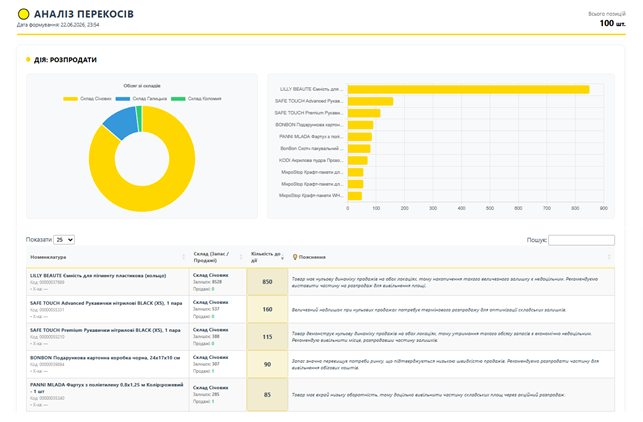The image size is (643, 422).
Task: Click into the Пошук search field
Action: pos(581,240)
